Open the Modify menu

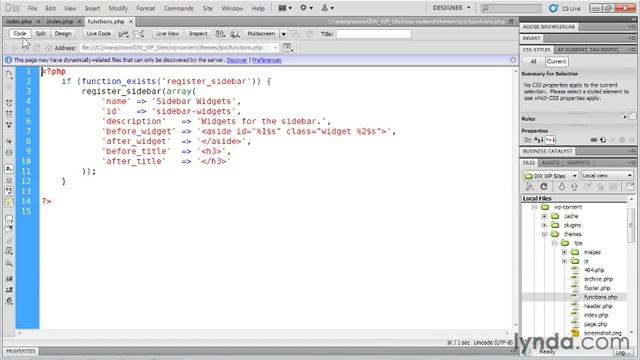(x=118, y=8)
